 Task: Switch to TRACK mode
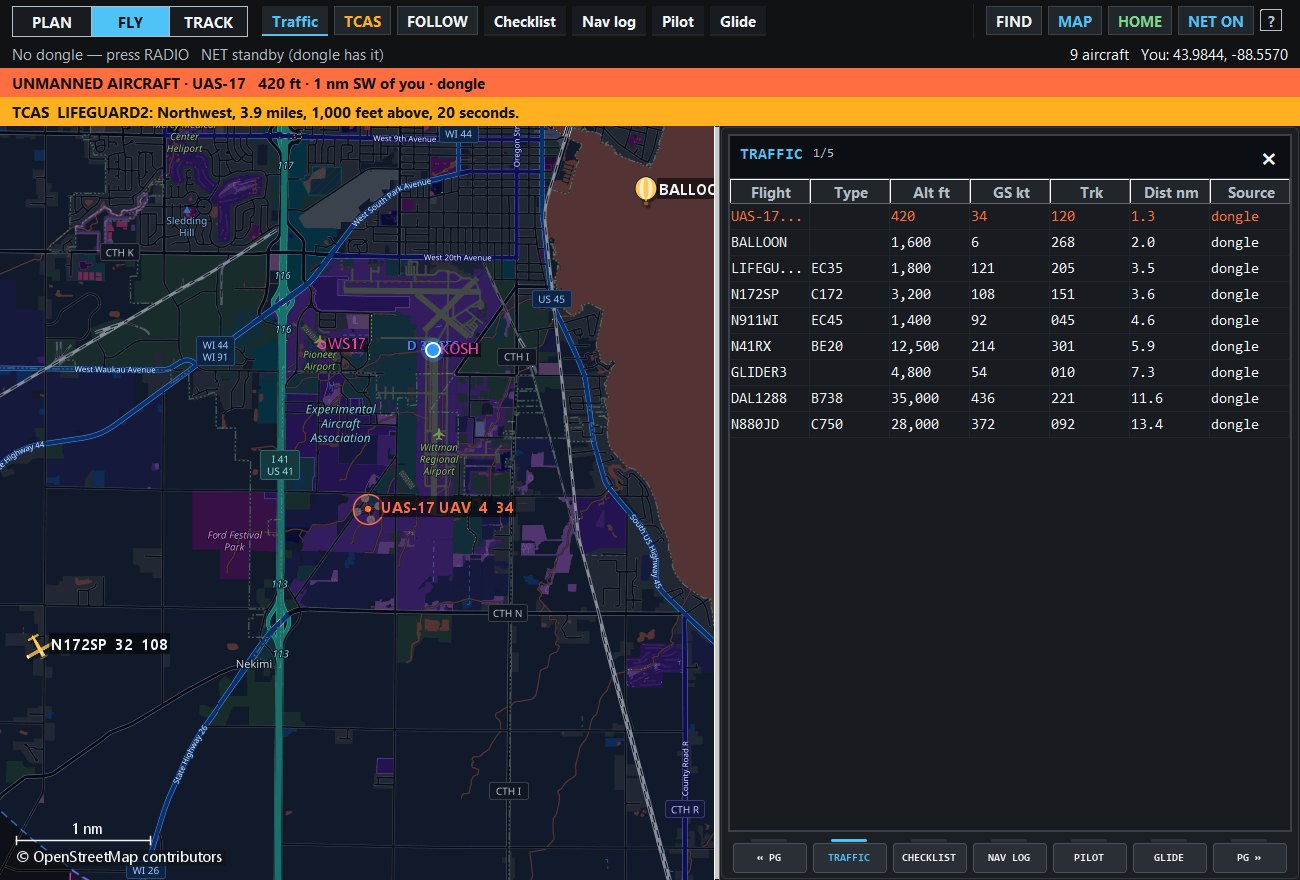[x=208, y=22]
